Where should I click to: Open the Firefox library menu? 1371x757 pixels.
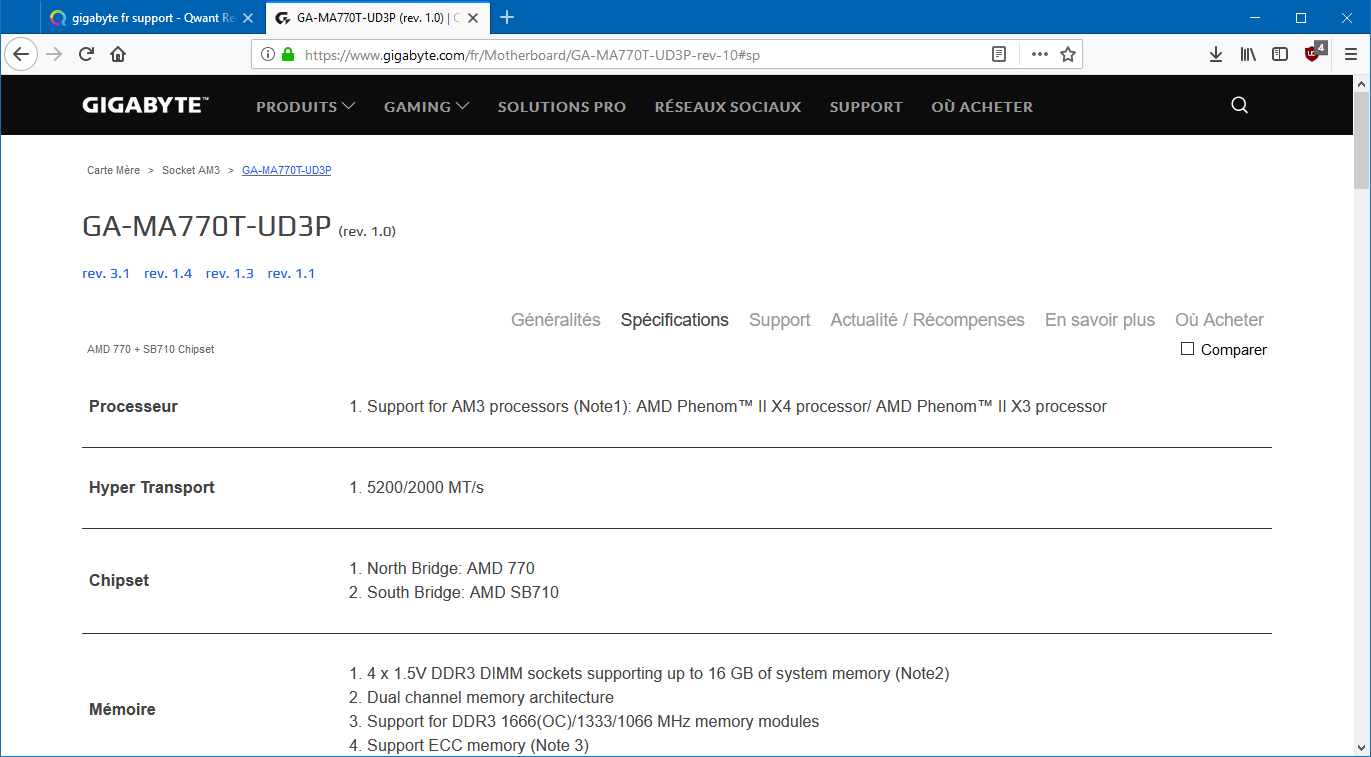[x=1248, y=55]
